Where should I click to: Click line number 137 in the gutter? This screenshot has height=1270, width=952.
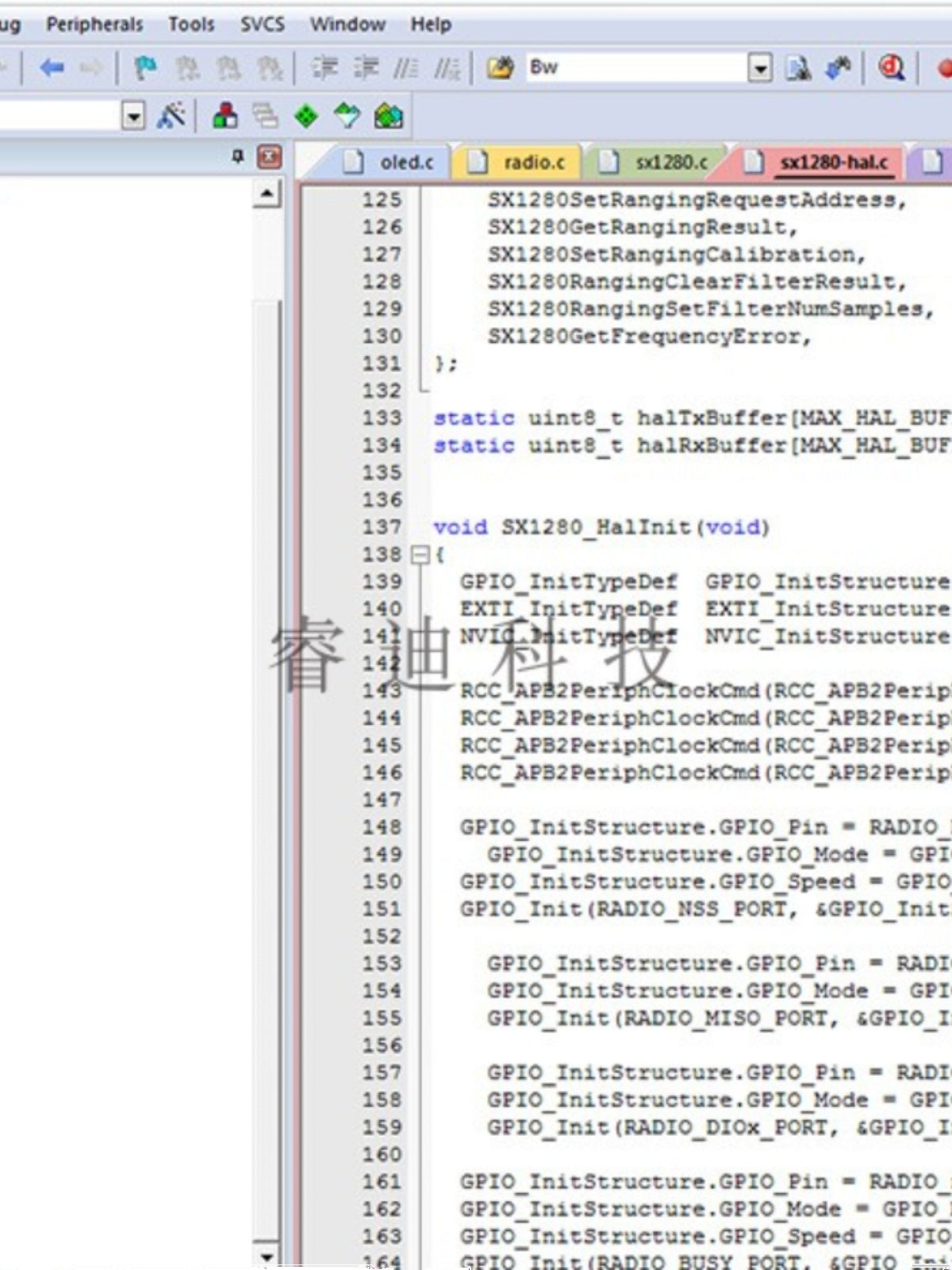click(382, 527)
